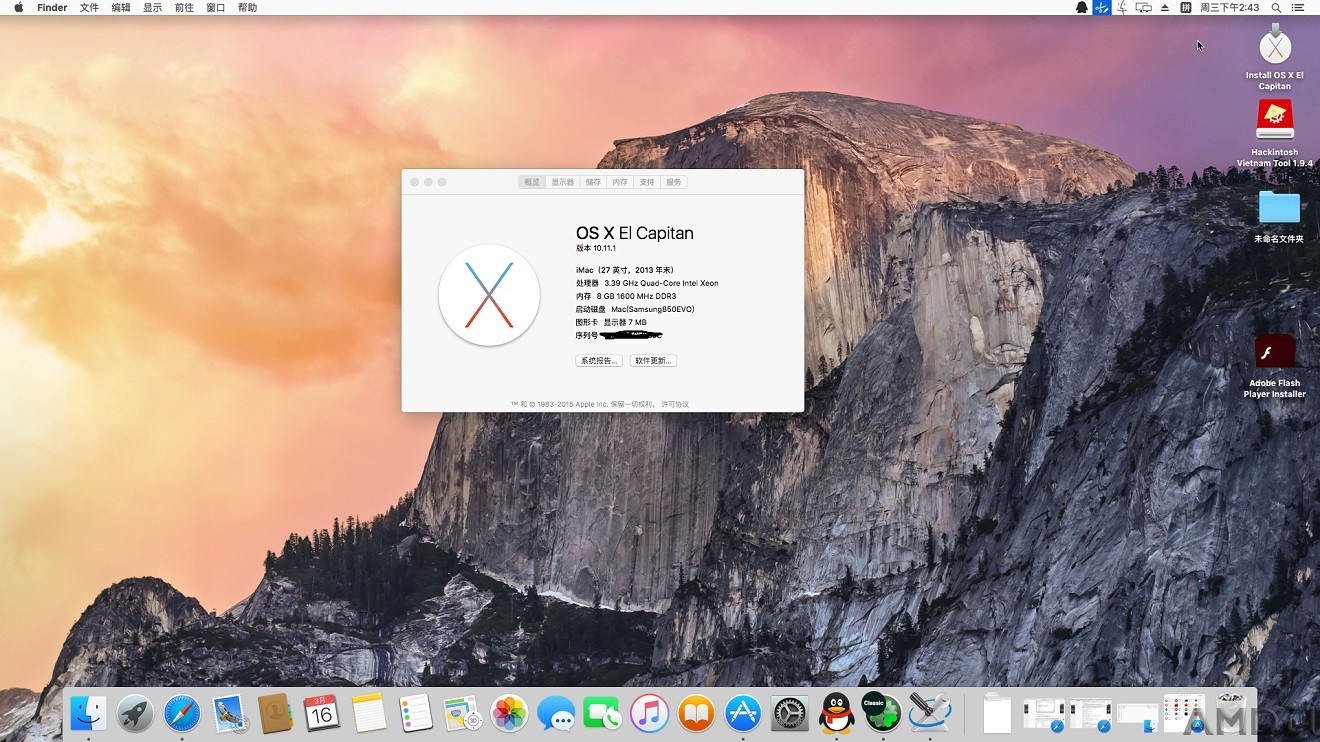This screenshot has height=742, width=1320.
Task: Switch to the 支持 tab
Action: 647,182
